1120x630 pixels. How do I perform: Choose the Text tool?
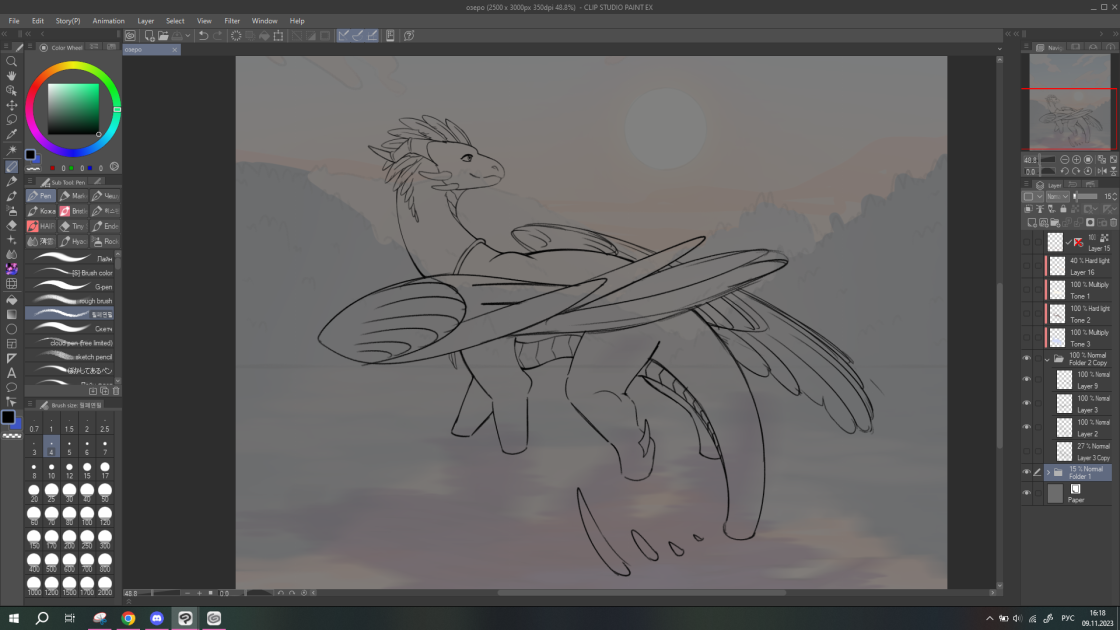(x=12, y=372)
